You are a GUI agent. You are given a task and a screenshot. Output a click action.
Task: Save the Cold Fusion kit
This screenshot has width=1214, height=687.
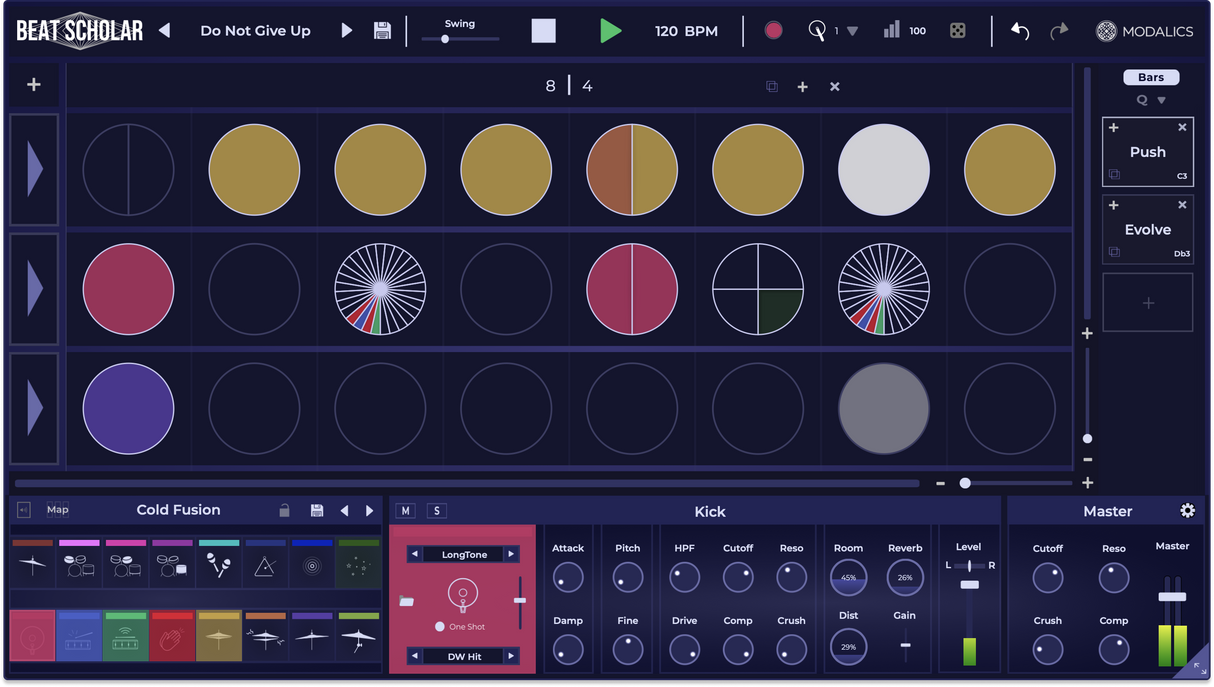pos(317,510)
